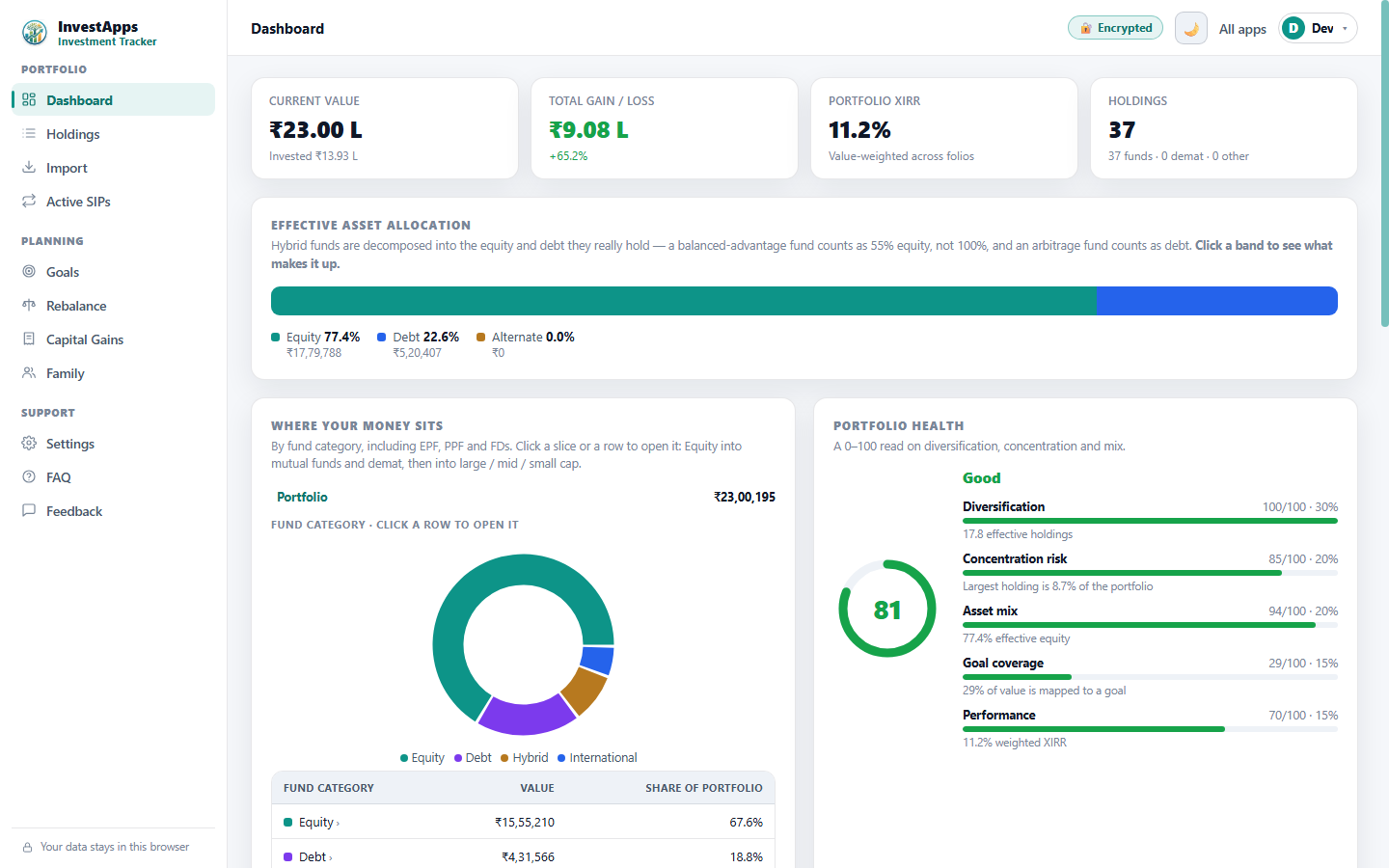Click the Dashboard grid icon in sidebar
Screen dimensions: 1389x868
[29, 99]
